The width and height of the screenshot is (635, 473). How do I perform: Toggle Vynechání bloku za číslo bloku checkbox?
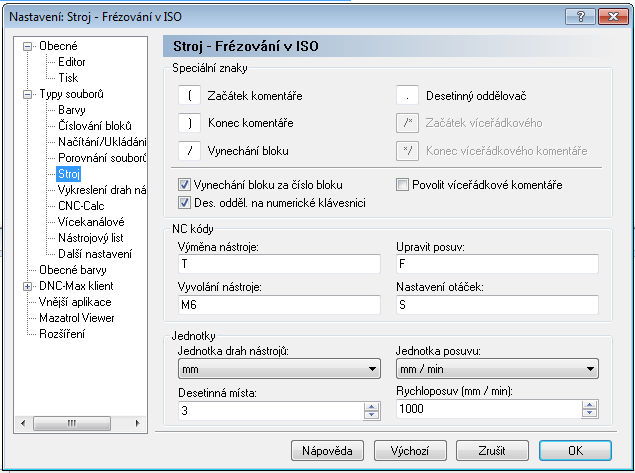pos(184,185)
